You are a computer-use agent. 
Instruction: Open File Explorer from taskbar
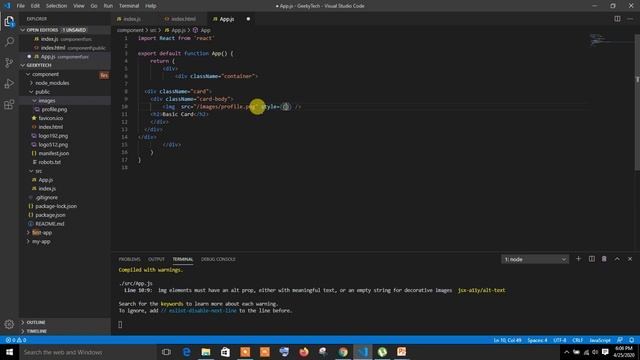pos(206,352)
